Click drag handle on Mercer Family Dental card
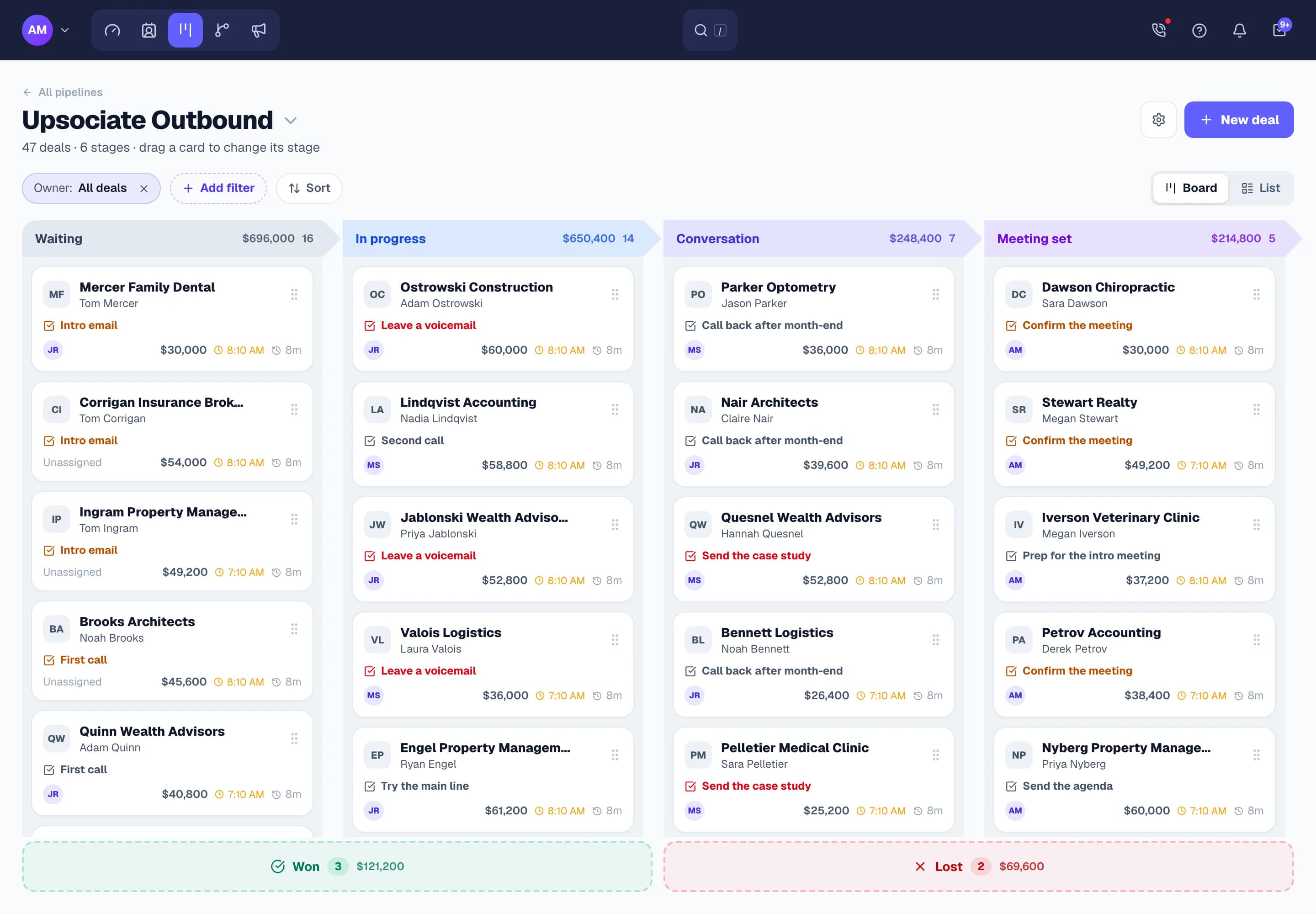Screen dimensions: 1316x914 pyautogui.click(x=294, y=294)
